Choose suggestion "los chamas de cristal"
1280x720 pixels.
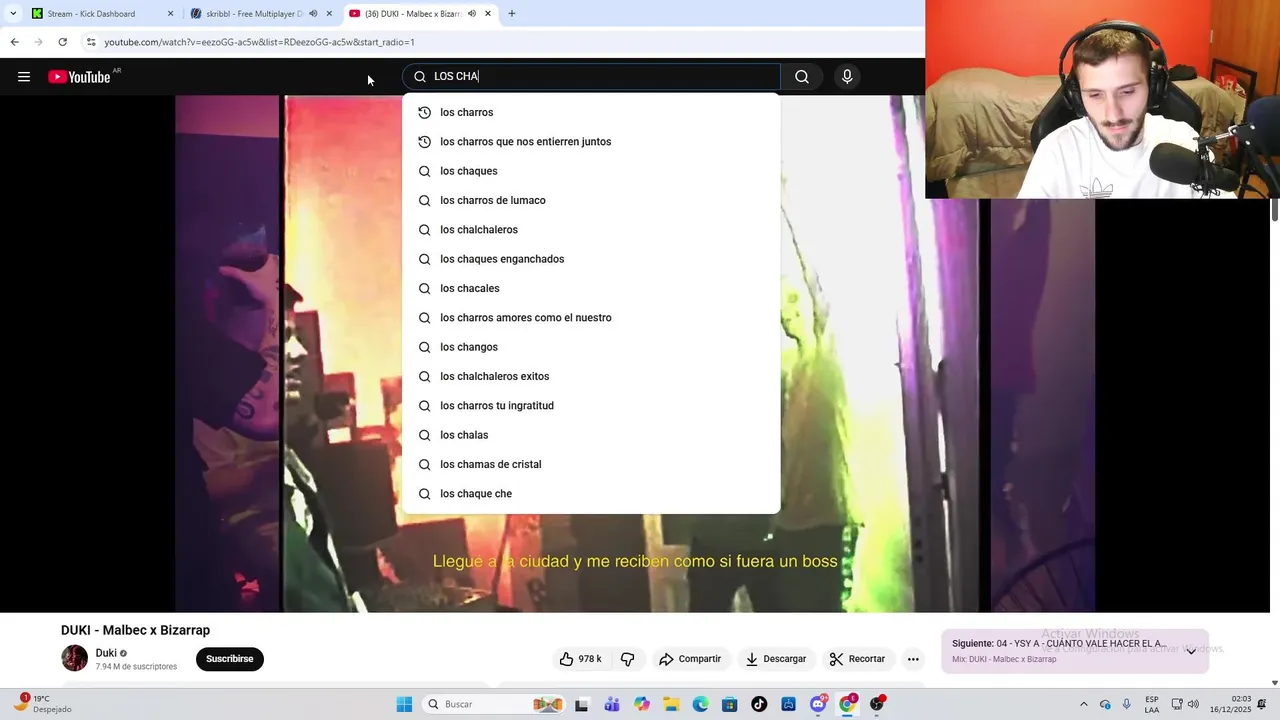pos(591,464)
